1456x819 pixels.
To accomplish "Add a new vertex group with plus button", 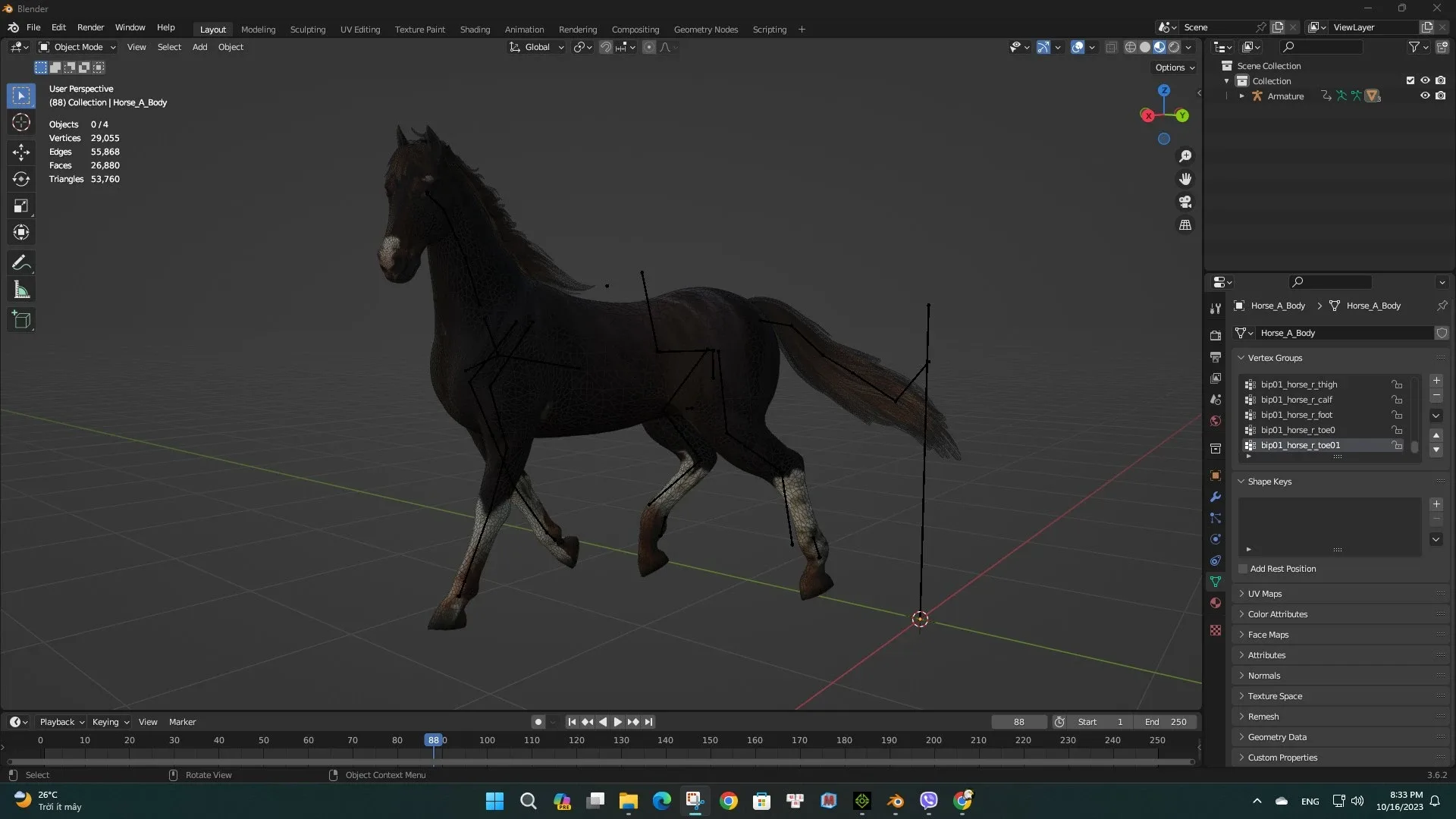I will pyautogui.click(x=1436, y=381).
